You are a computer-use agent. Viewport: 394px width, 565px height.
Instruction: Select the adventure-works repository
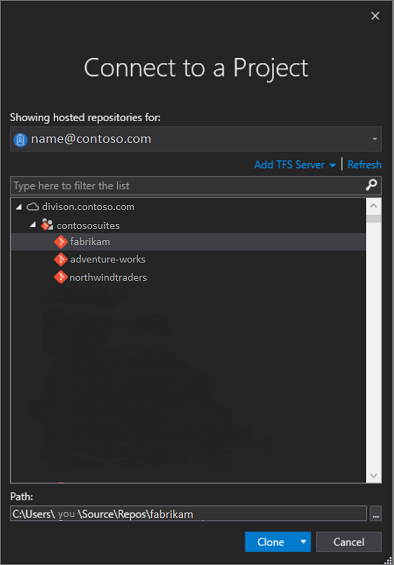point(107,259)
